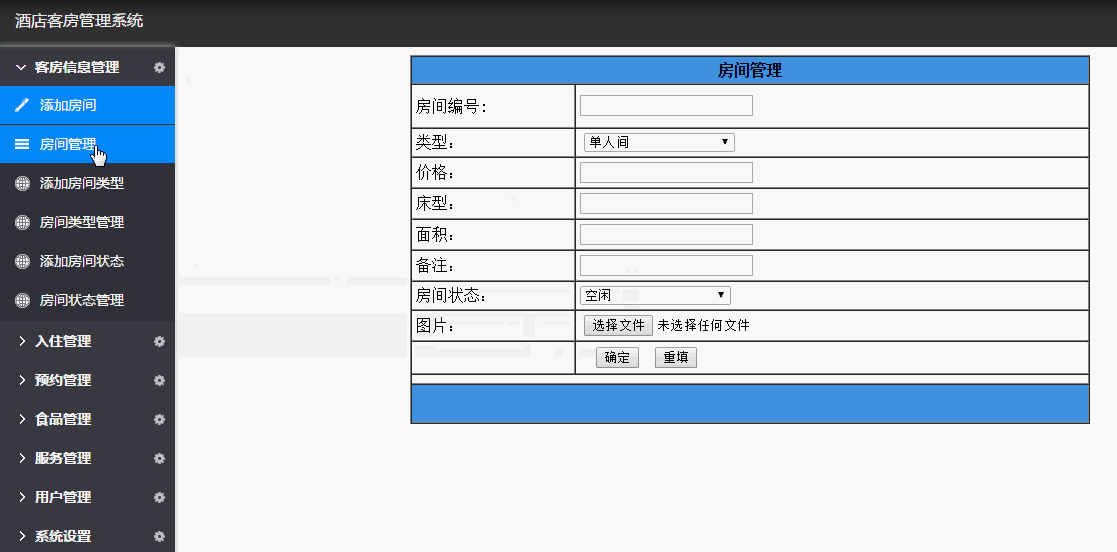The image size is (1117, 552).
Task: Expand the 预约管理 menu section
Action: pyautogui.click(x=62, y=381)
